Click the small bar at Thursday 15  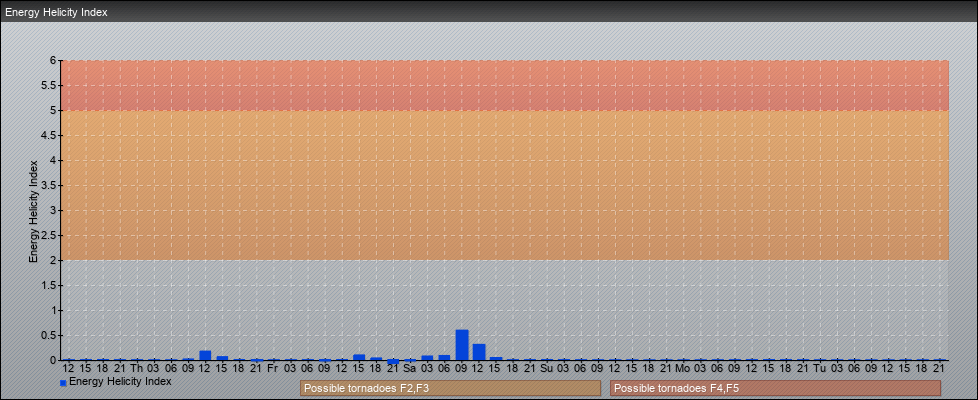[x=222, y=358]
